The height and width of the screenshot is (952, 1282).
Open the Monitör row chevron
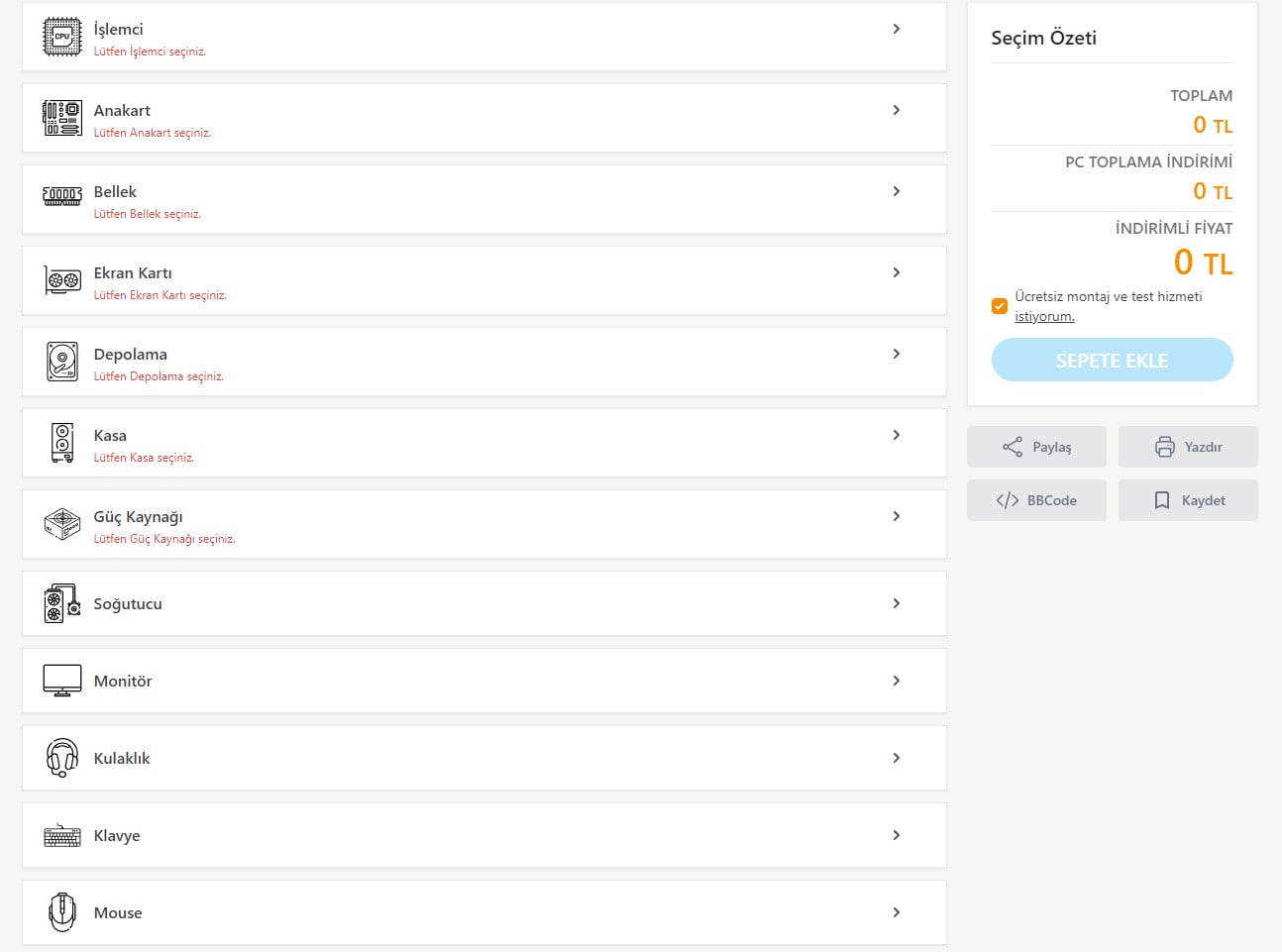[896, 681]
